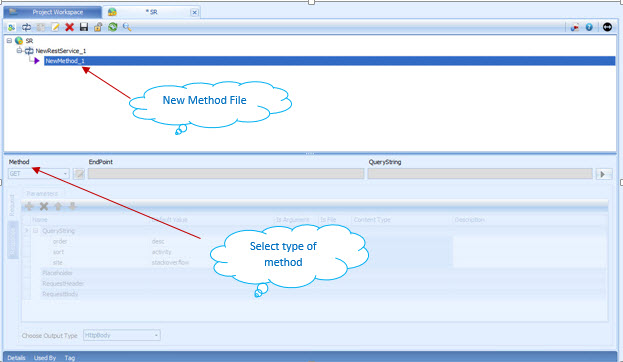Switch to the * SR tab
The width and height of the screenshot is (623, 362).
point(151,12)
